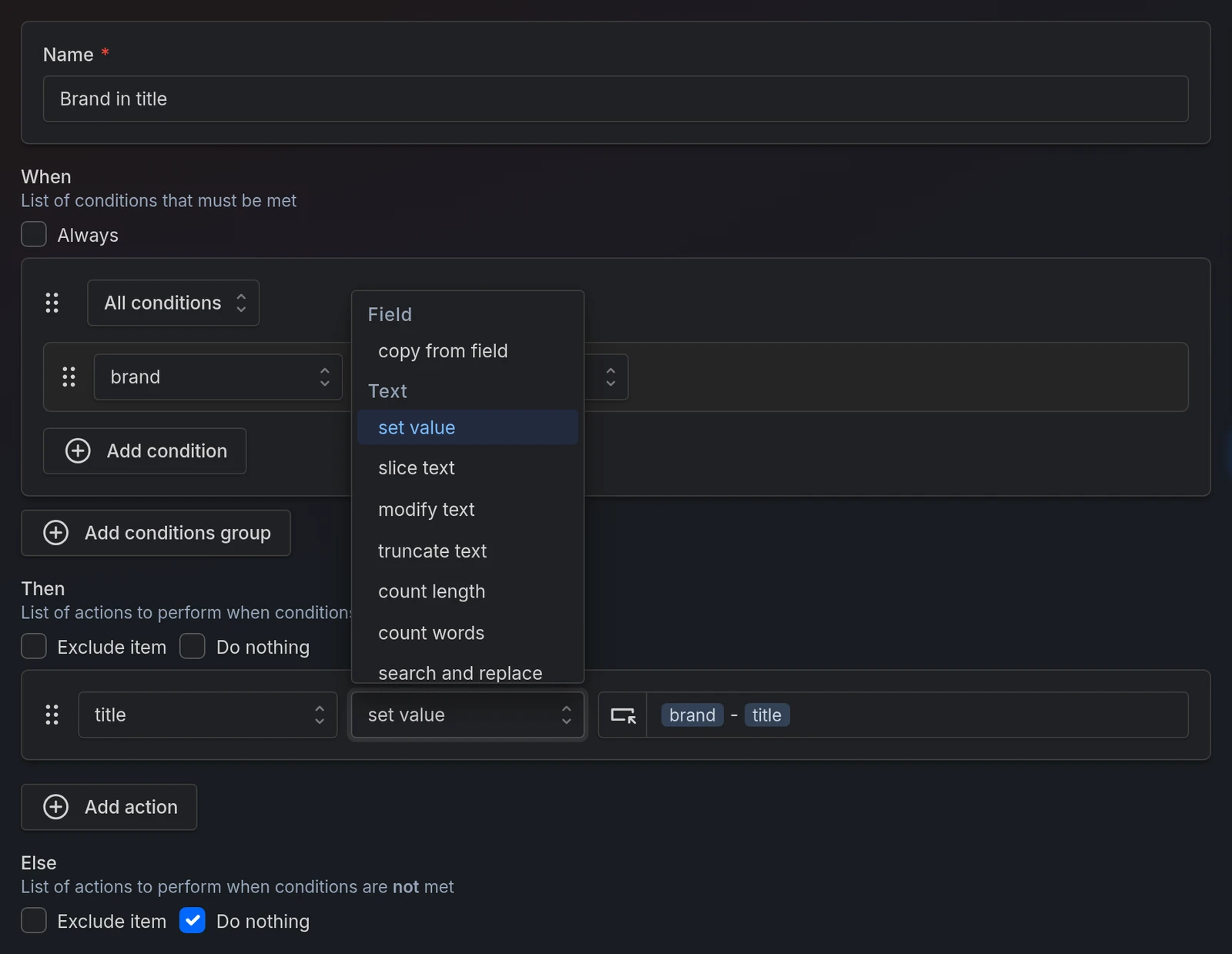
Task: Check Exclude item under Then
Action: point(34,647)
